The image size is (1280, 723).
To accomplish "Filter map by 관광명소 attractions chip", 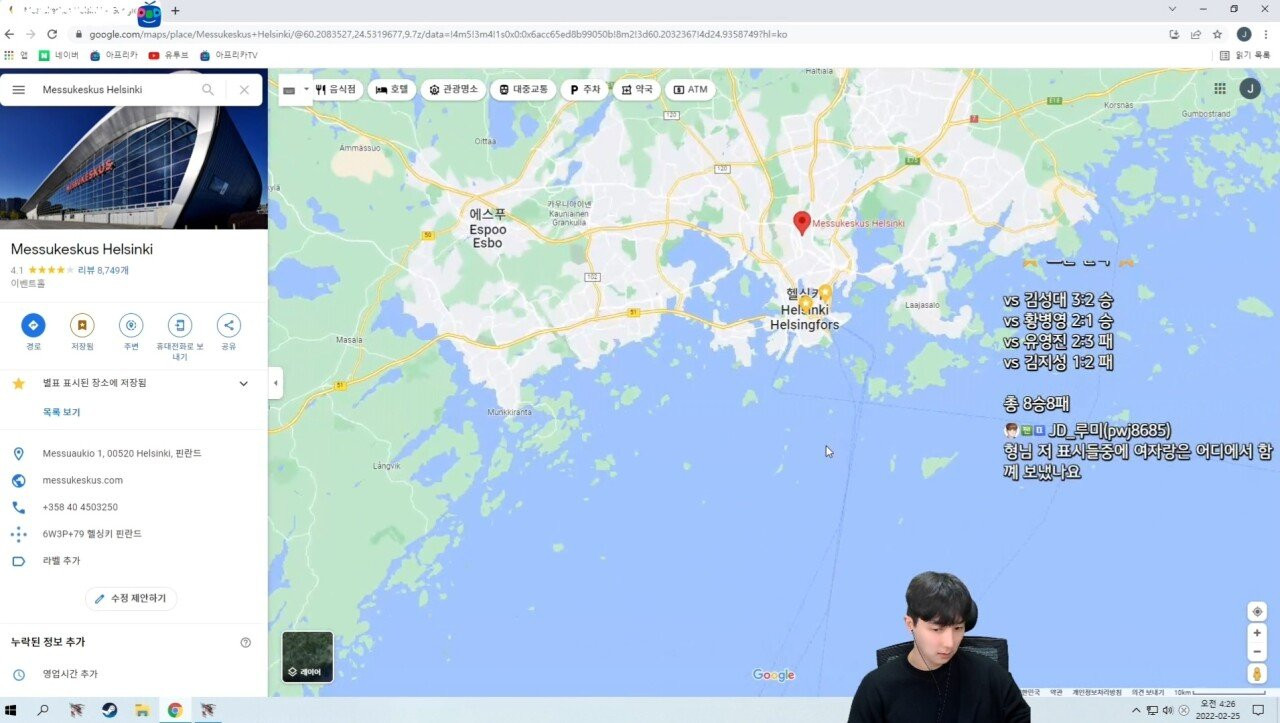I will coord(453,89).
